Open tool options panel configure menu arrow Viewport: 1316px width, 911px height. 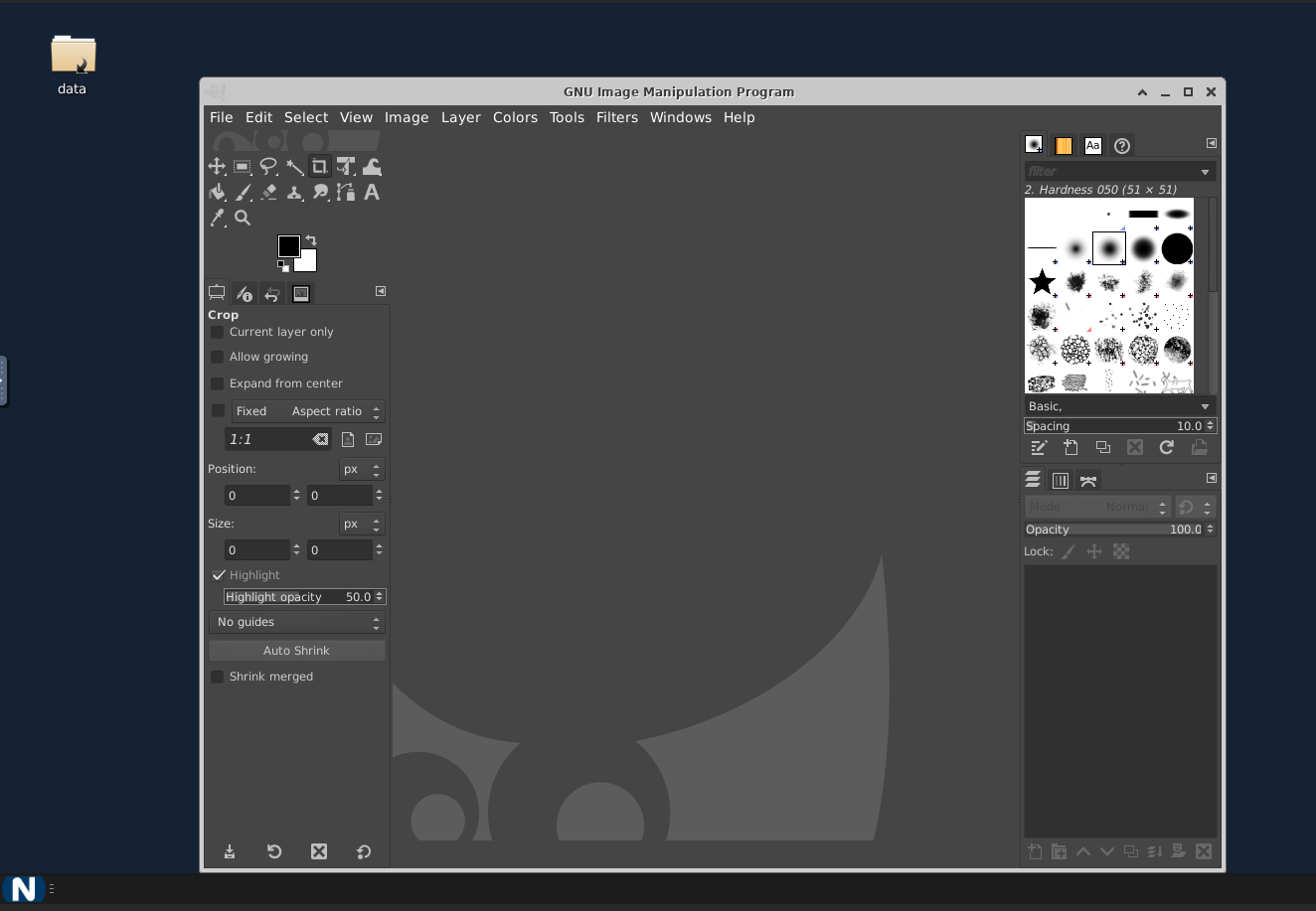(380, 291)
